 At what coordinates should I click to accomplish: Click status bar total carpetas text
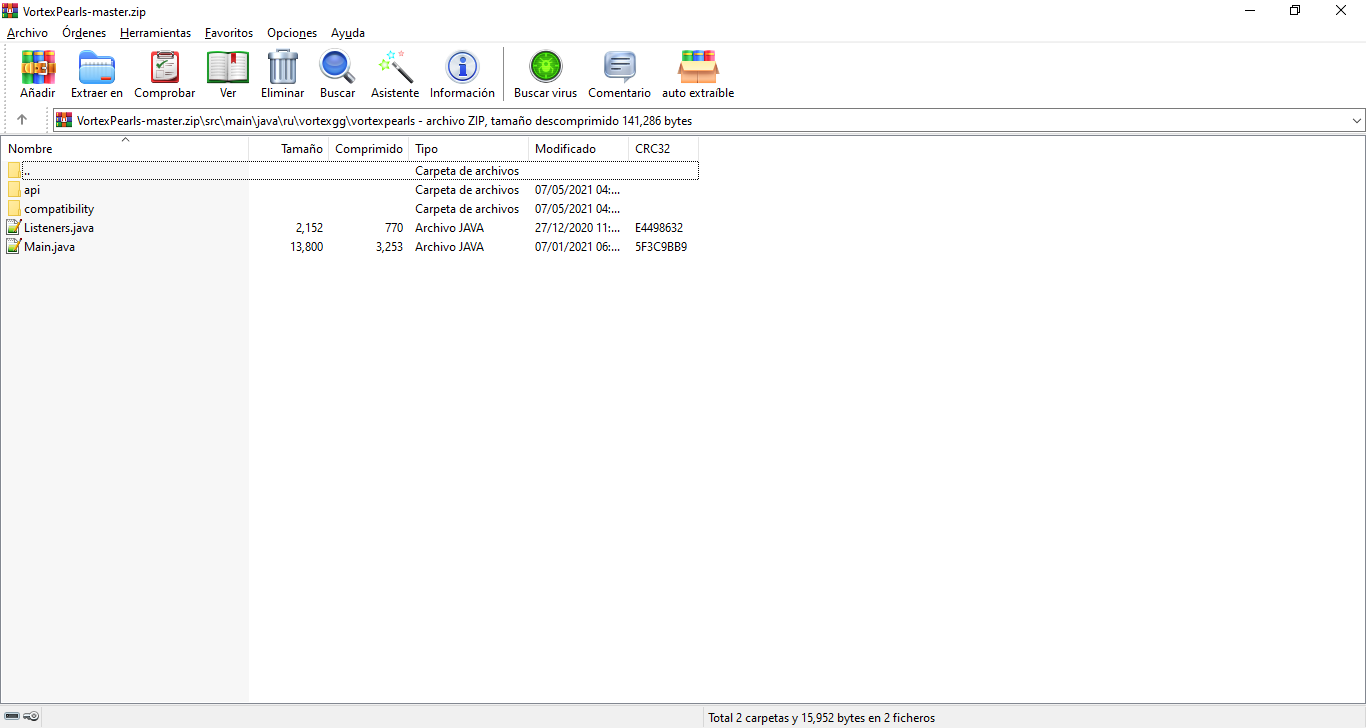[x=821, y=718]
